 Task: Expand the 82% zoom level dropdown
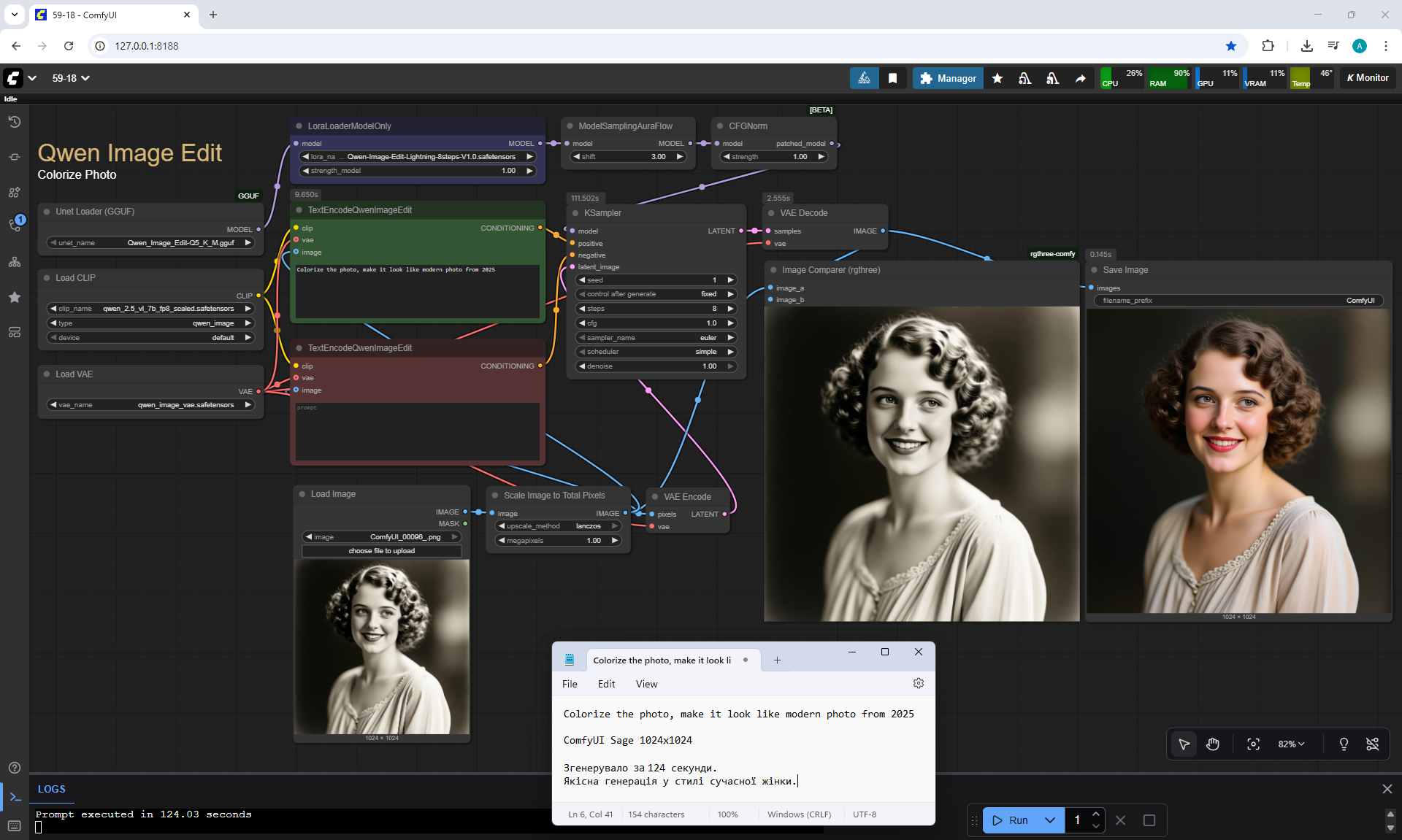click(x=1291, y=744)
